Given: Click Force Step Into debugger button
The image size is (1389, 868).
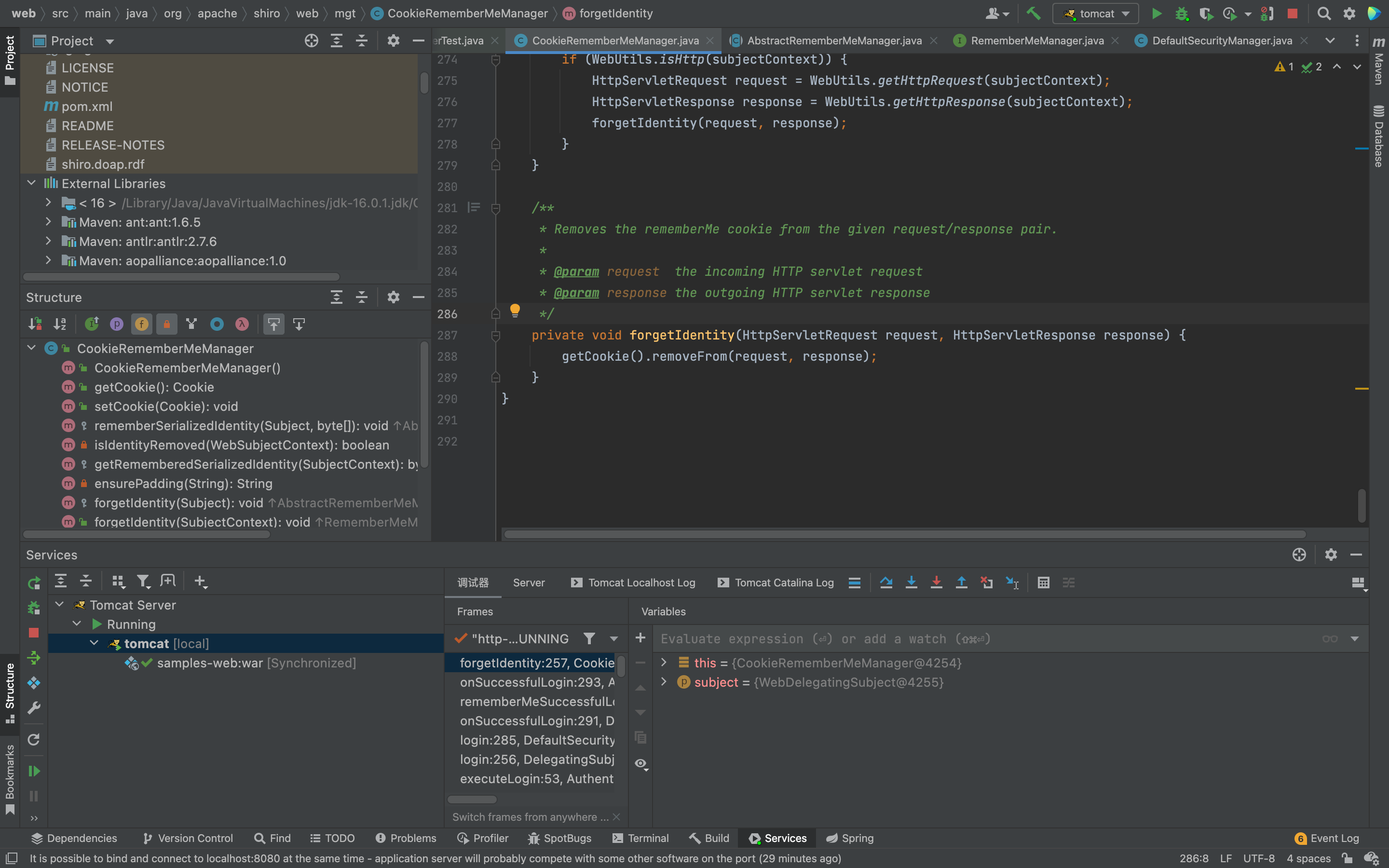Looking at the screenshot, I should click(x=936, y=583).
